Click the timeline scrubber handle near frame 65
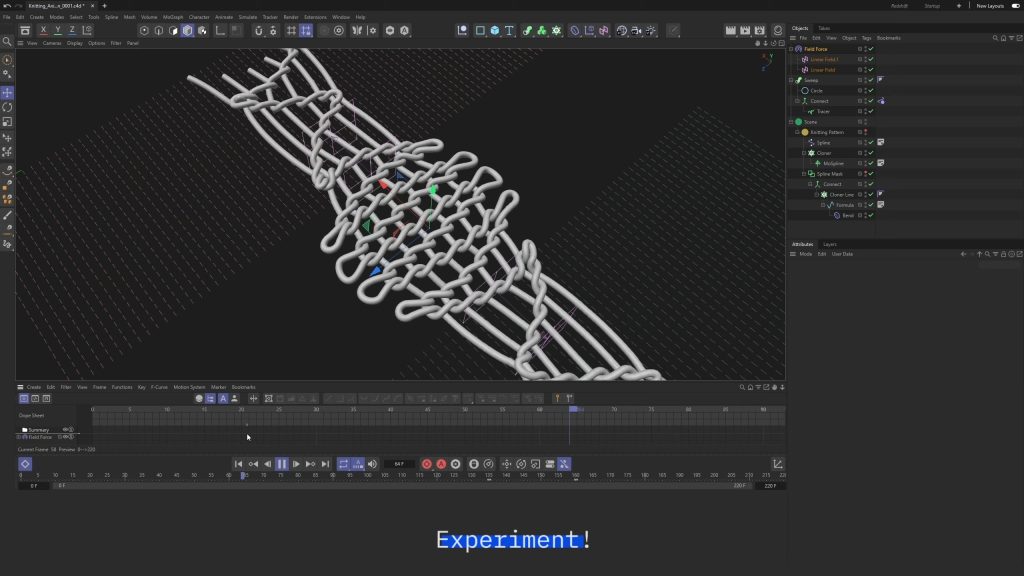The image size is (1024, 576). [243, 475]
